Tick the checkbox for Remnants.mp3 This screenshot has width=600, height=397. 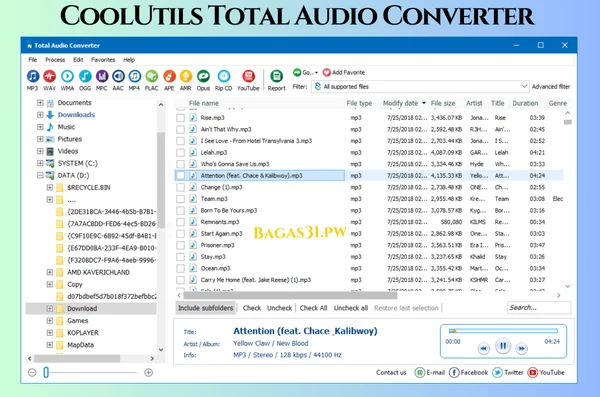(180, 222)
